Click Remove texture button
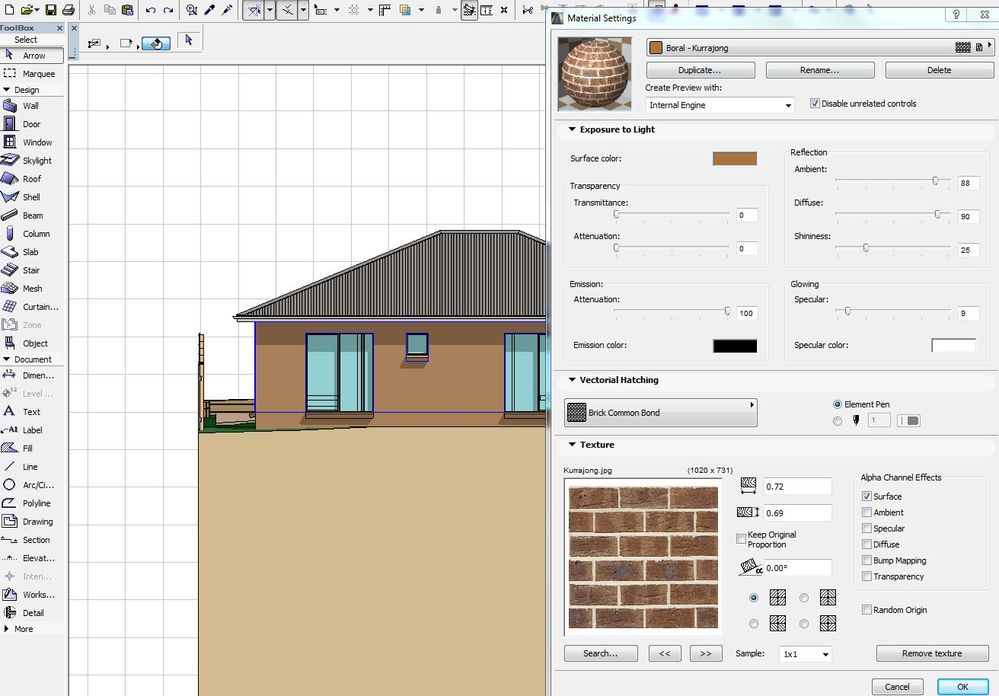Viewport: 999px width, 696px height. pos(932,654)
